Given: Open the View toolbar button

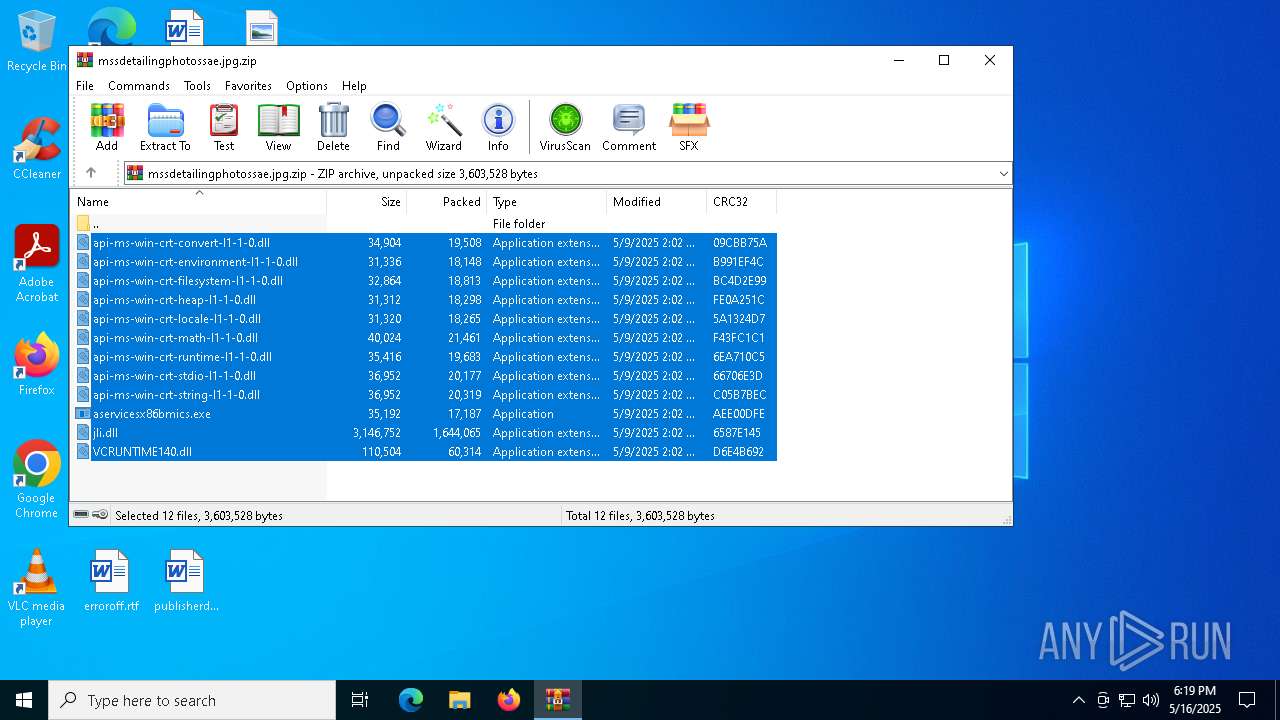Looking at the screenshot, I should click(278, 127).
